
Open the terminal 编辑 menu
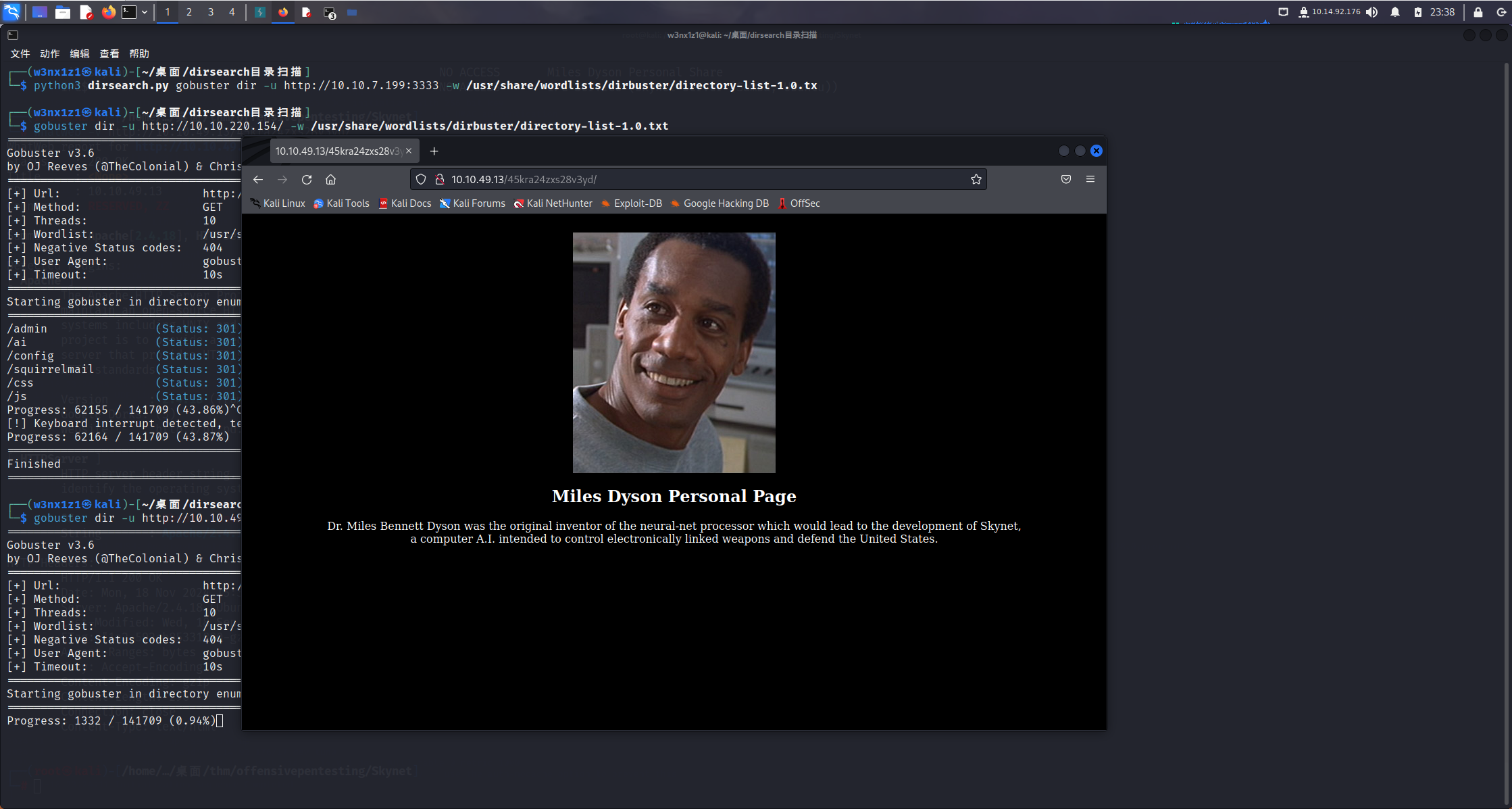point(79,54)
